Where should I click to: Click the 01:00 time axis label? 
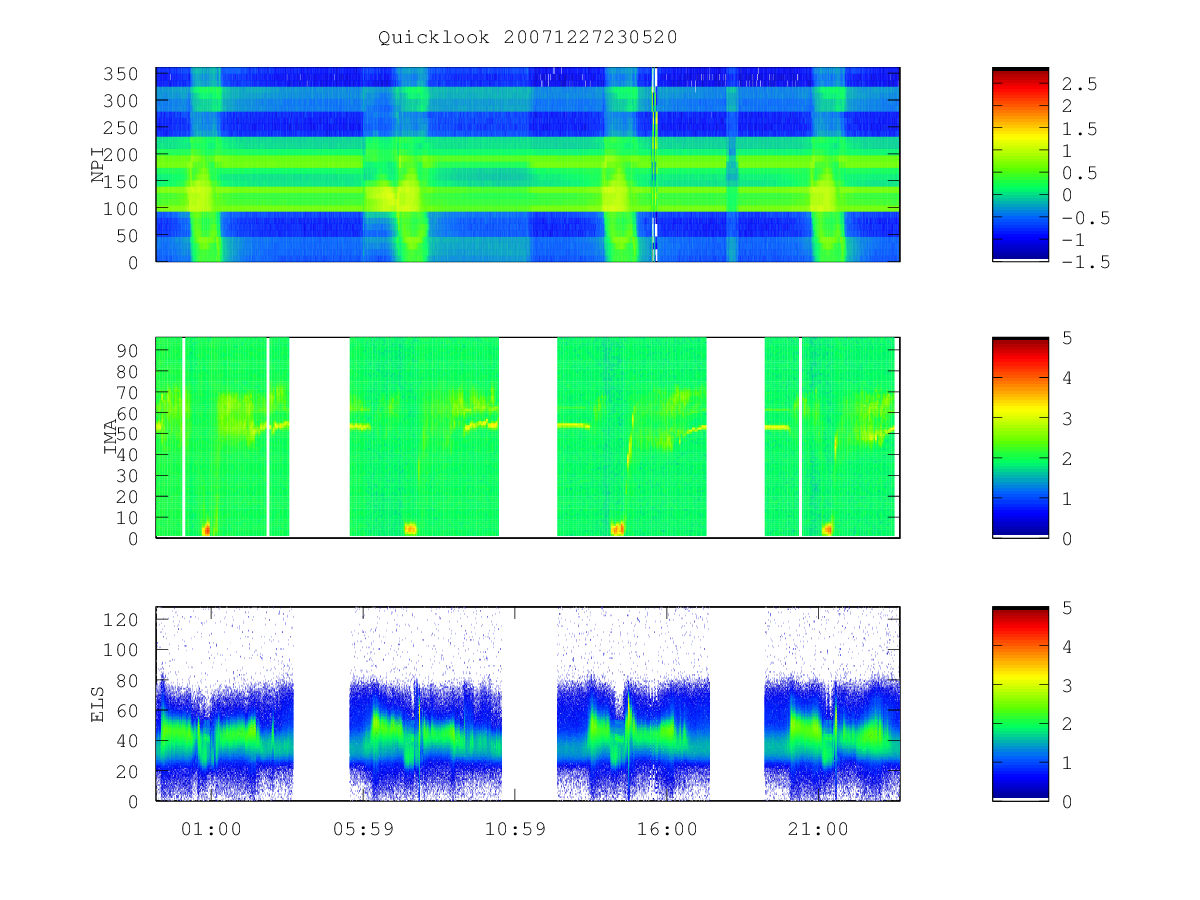(212, 829)
